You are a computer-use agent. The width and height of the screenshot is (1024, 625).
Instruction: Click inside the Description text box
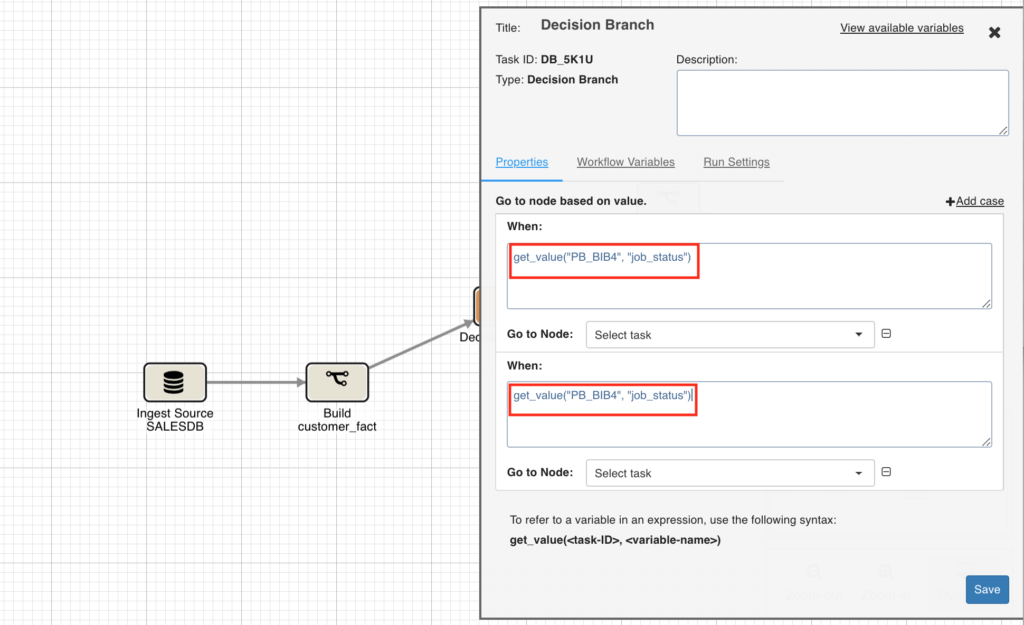[842, 102]
